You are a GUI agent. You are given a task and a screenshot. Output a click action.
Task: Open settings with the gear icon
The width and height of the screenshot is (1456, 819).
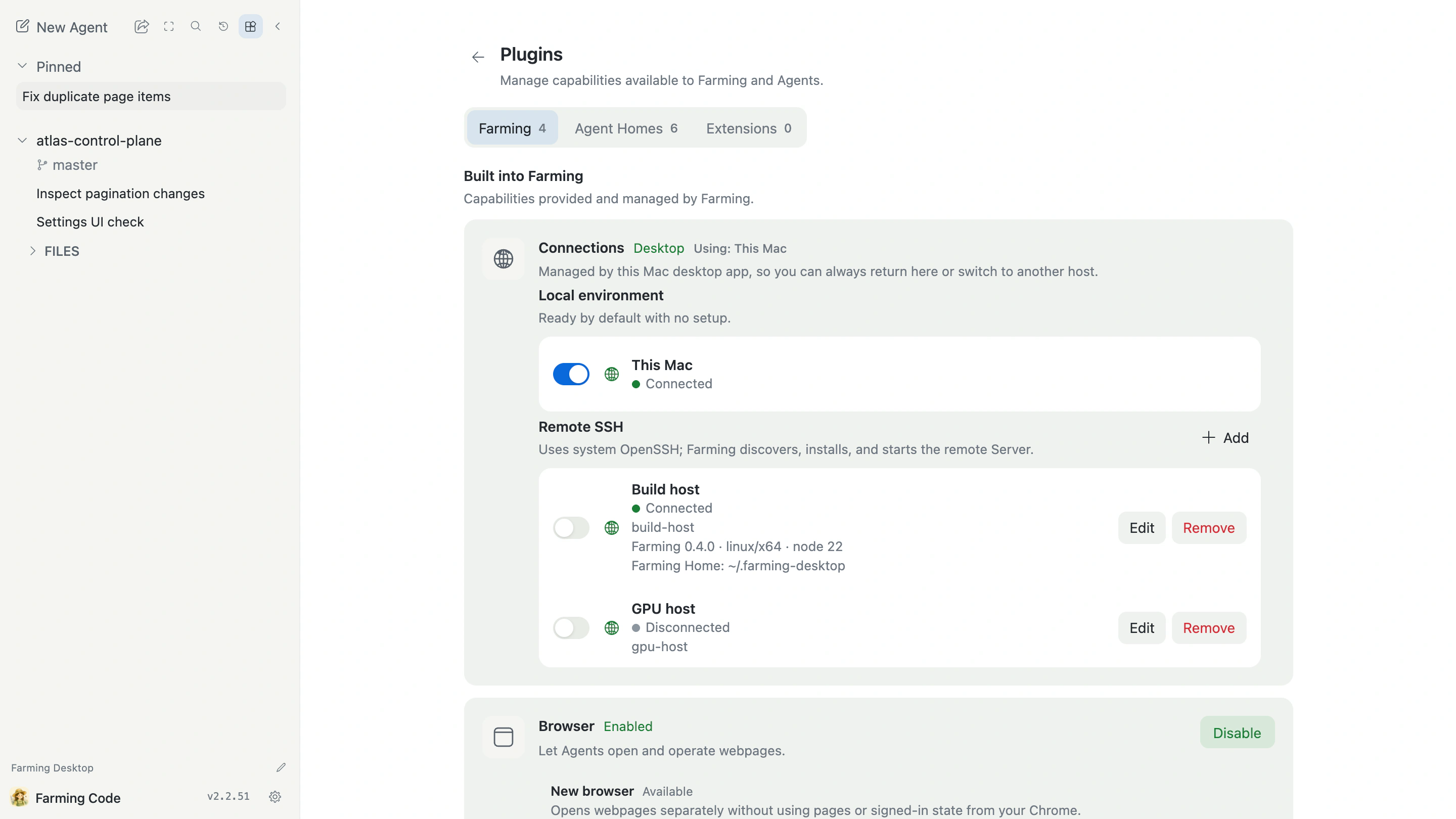[x=275, y=797]
